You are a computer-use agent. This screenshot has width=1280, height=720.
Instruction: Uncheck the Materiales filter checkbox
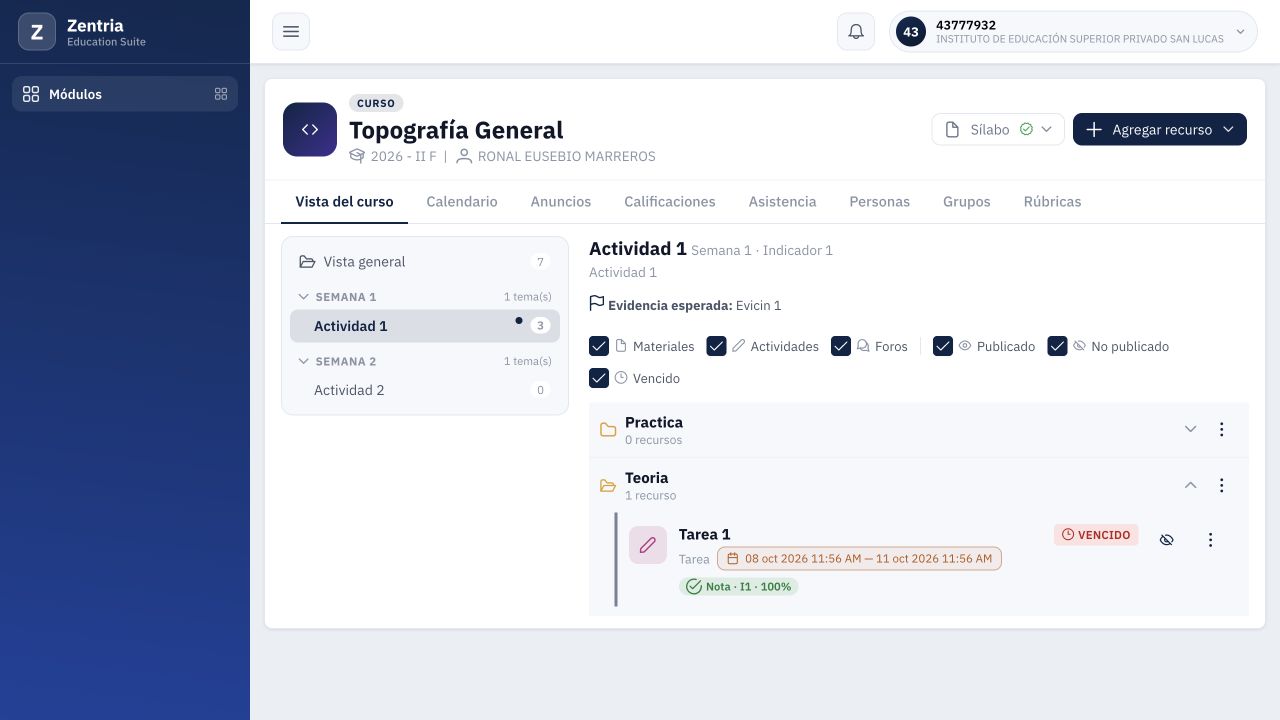599,346
